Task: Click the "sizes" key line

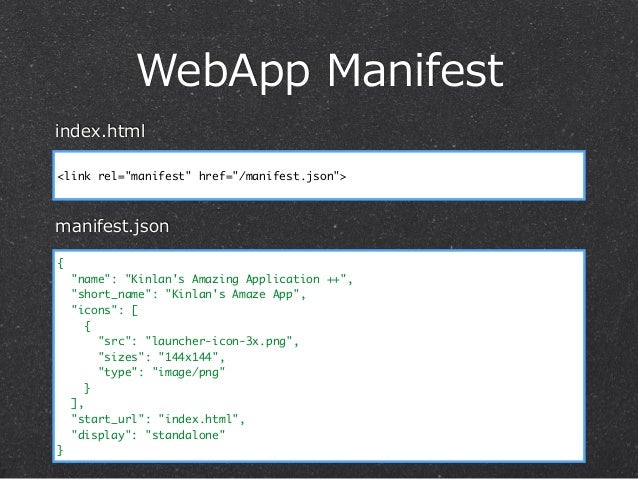Action: pos(161,357)
